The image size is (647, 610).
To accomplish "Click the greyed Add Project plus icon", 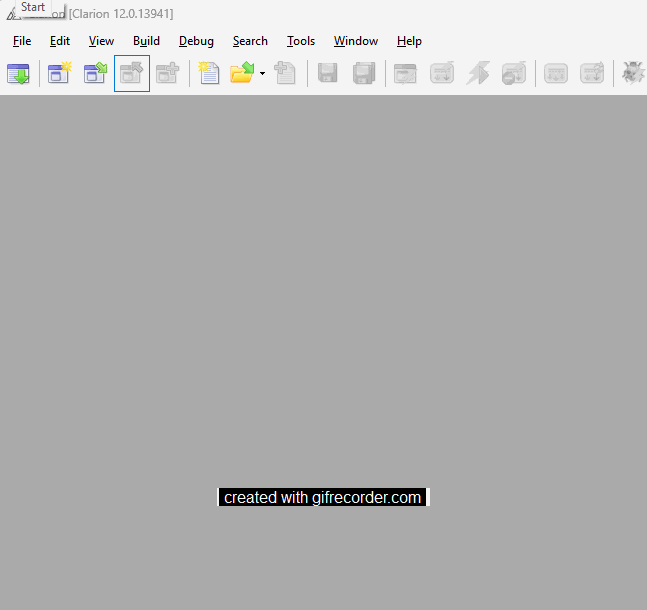I will pos(168,73).
